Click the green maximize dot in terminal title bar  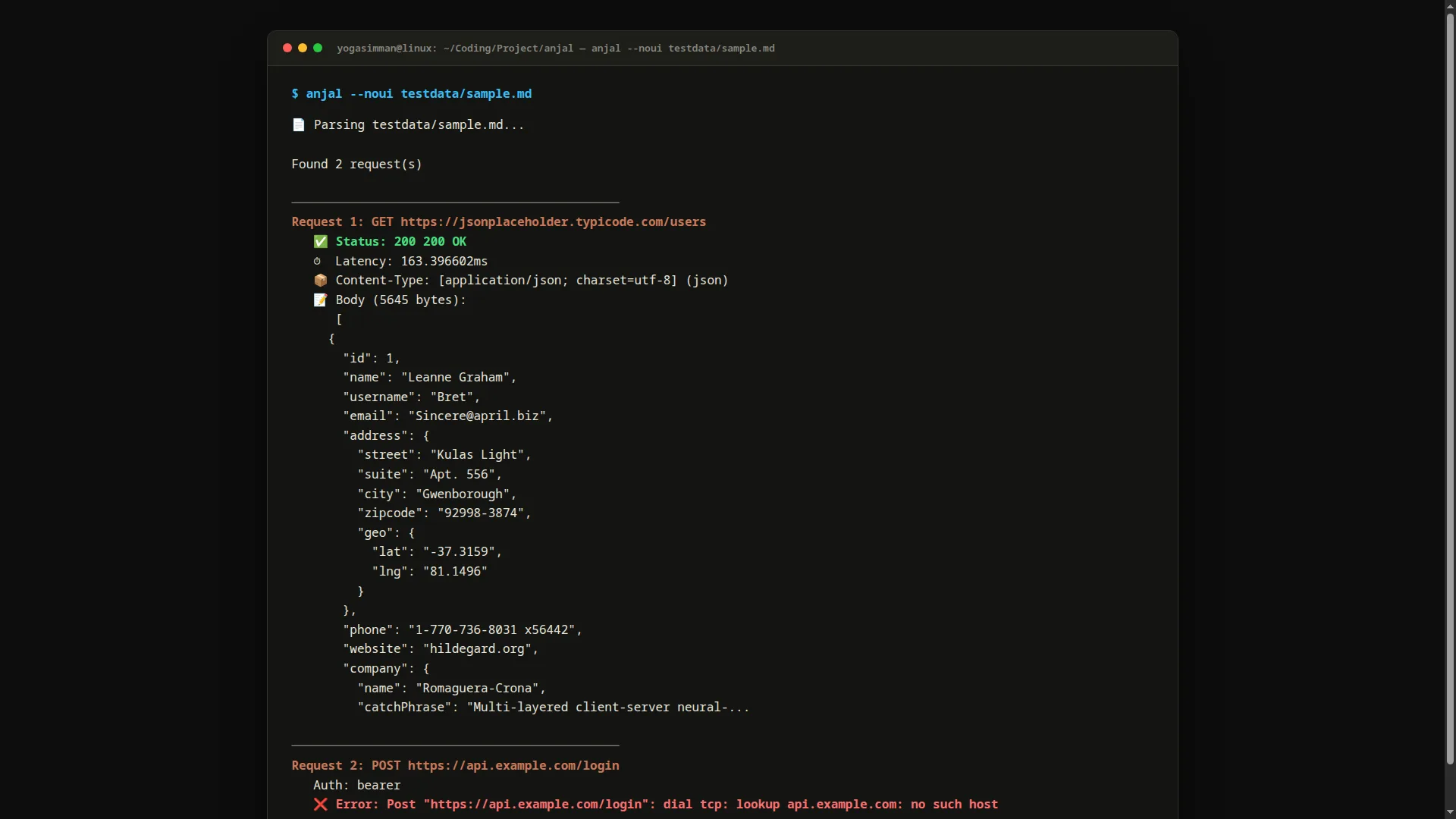coord(318,48)
